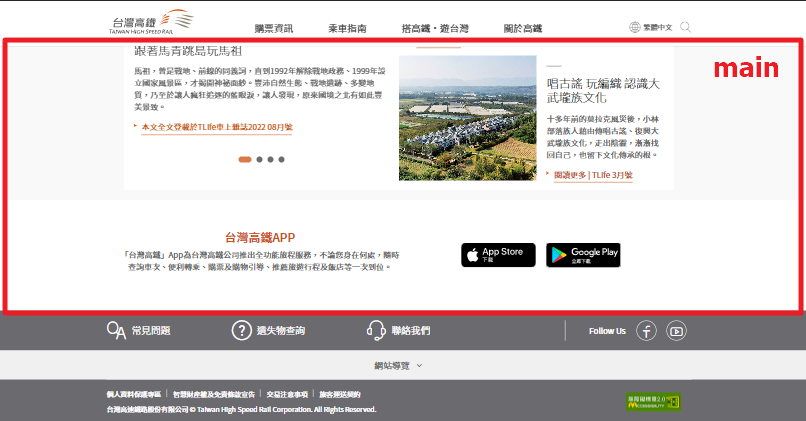806x421 pixels.
Task: Click the 跟著馬青跳島玩馬祖 article title
Action: click(188, 51)
